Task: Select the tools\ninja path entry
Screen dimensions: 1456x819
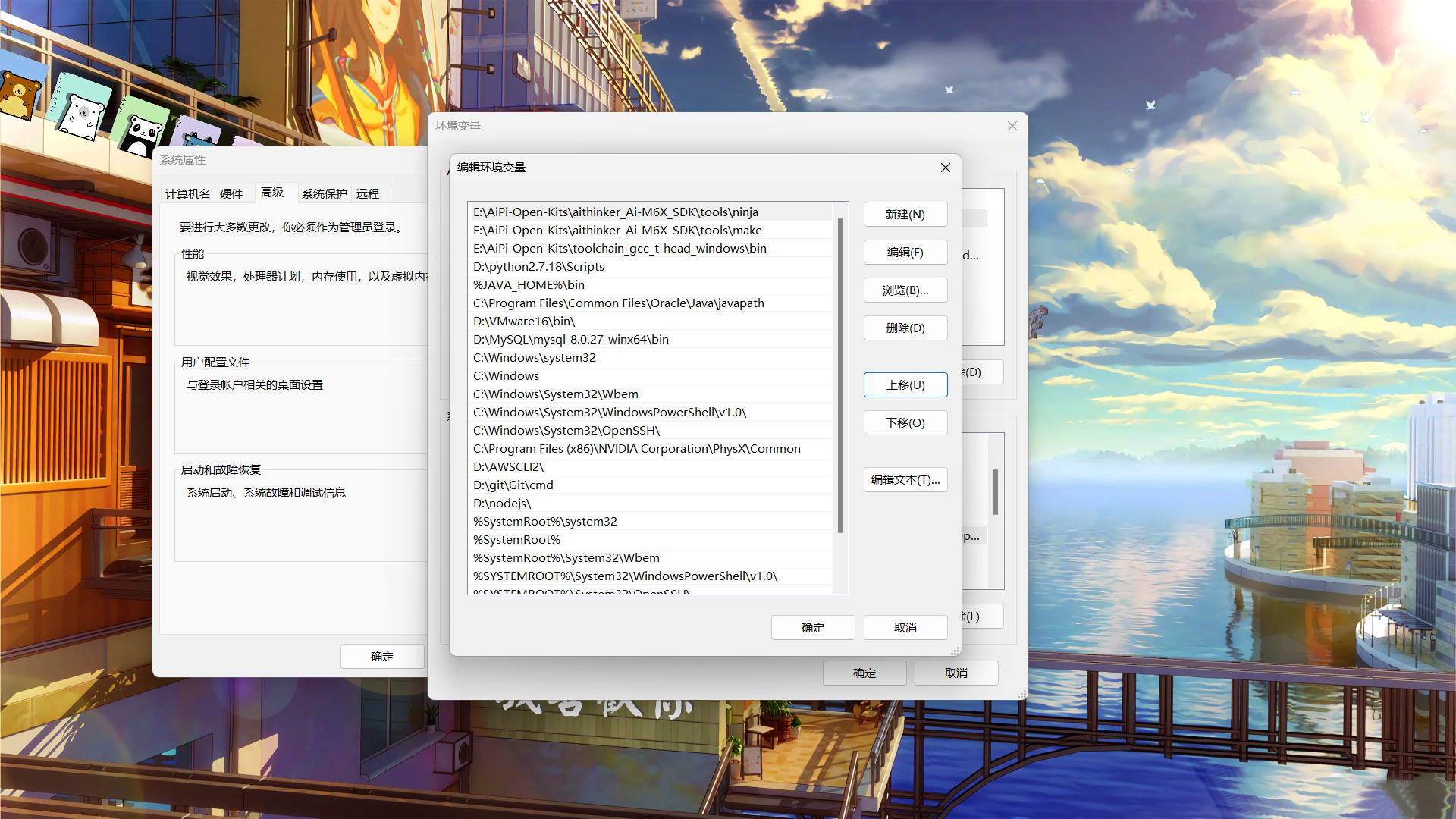Action: point(651,212)
